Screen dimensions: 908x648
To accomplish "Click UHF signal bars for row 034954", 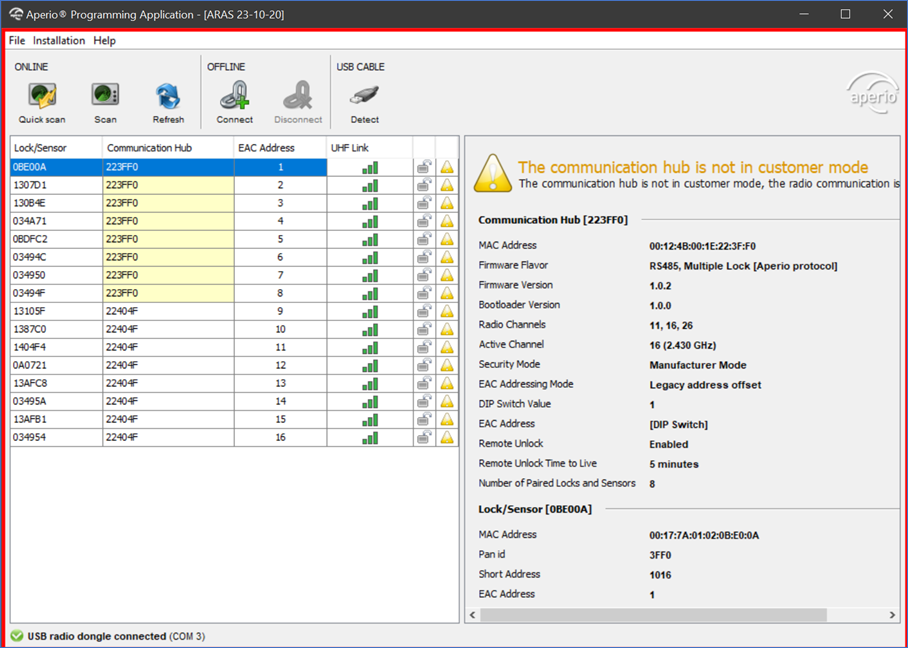I will pyautogui.click(x=370, y=437).
